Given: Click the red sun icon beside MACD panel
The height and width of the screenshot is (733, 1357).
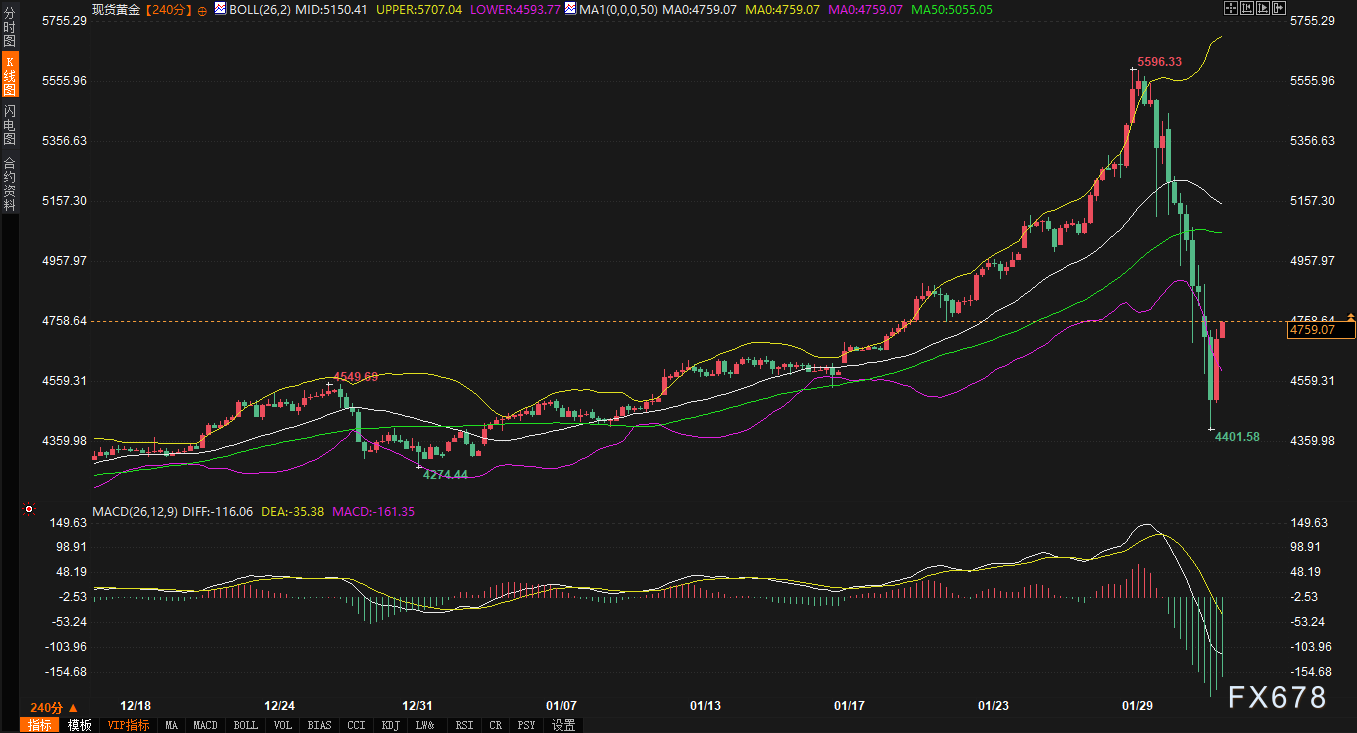Looking at the screenshot, I should pyautogui.click(x=29, y=510).
